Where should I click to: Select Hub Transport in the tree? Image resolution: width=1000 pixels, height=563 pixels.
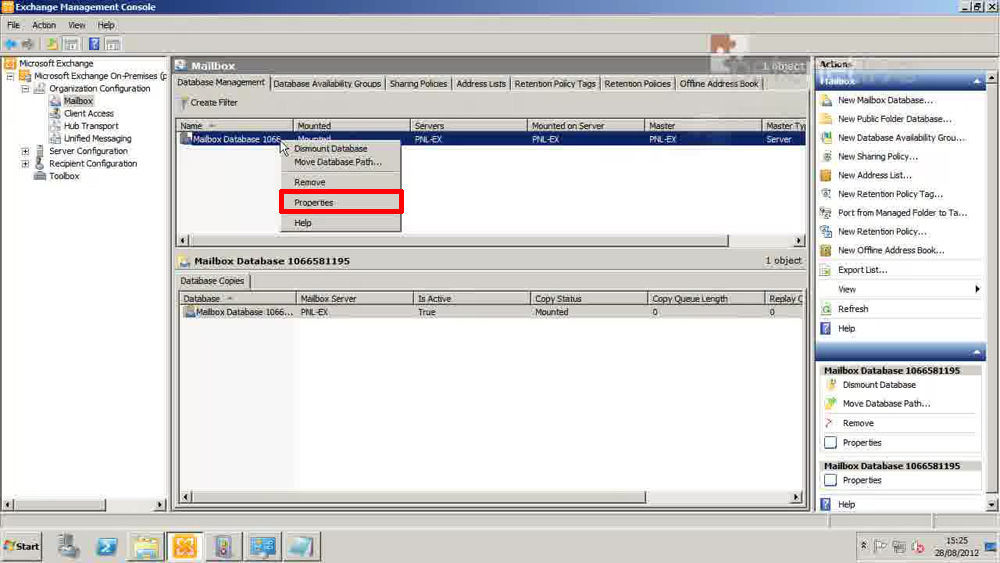click(x=91, y=126)
